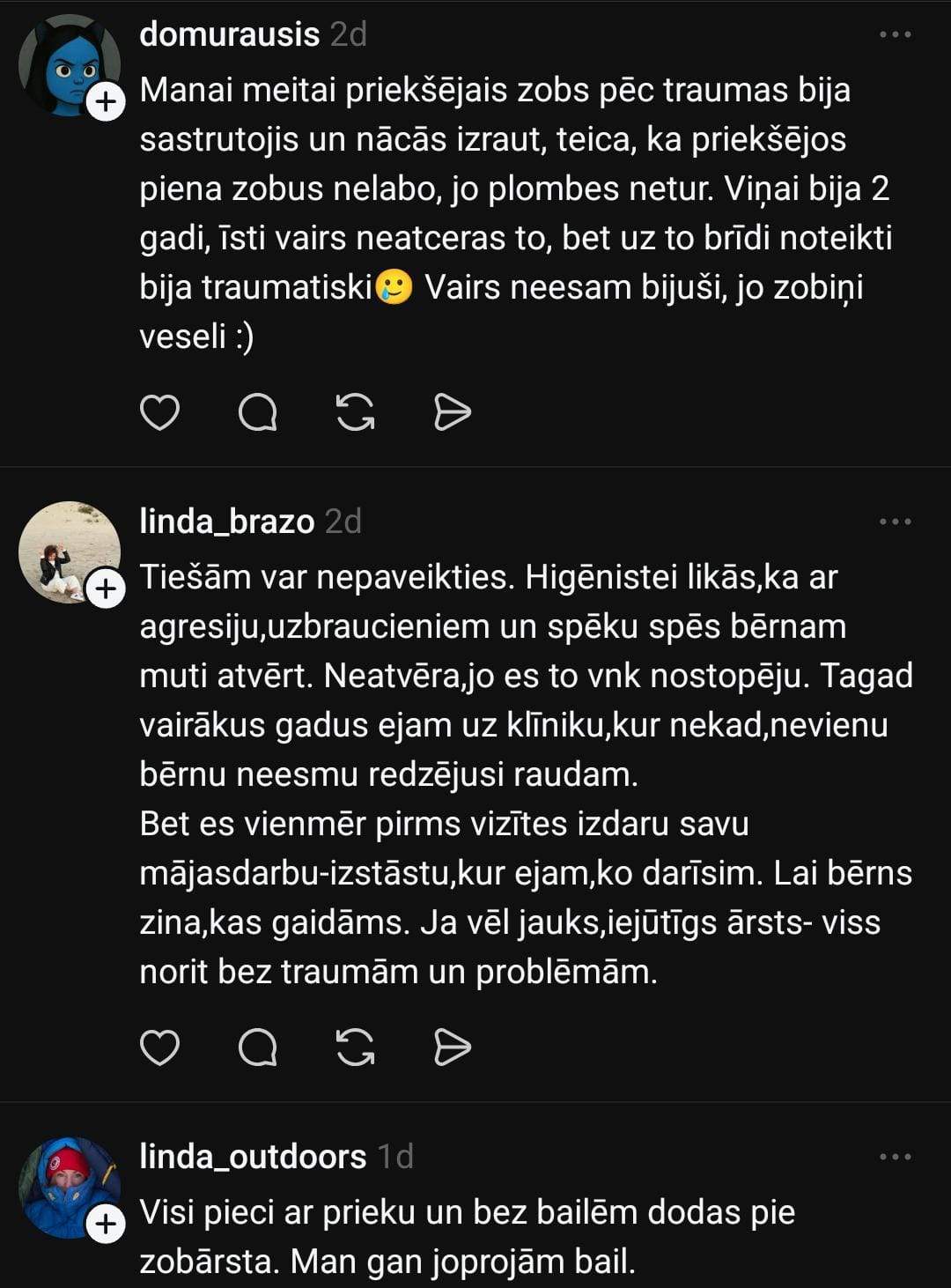Like linda_brazo's comment with the heart
This screenshot has width=951, height=1288.
click(x=159, y=1047)
